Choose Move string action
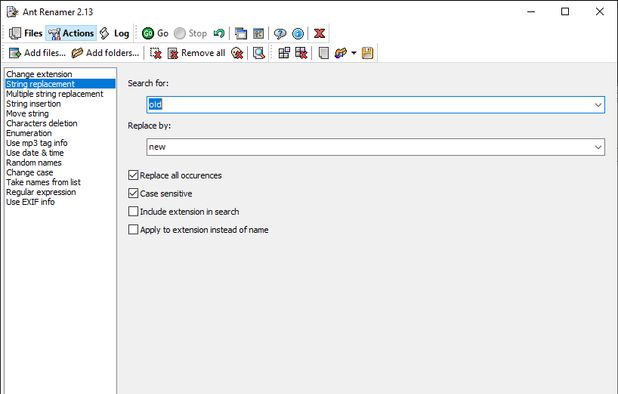The height and width of the screenshot is (394, 618). click(60, 113)
